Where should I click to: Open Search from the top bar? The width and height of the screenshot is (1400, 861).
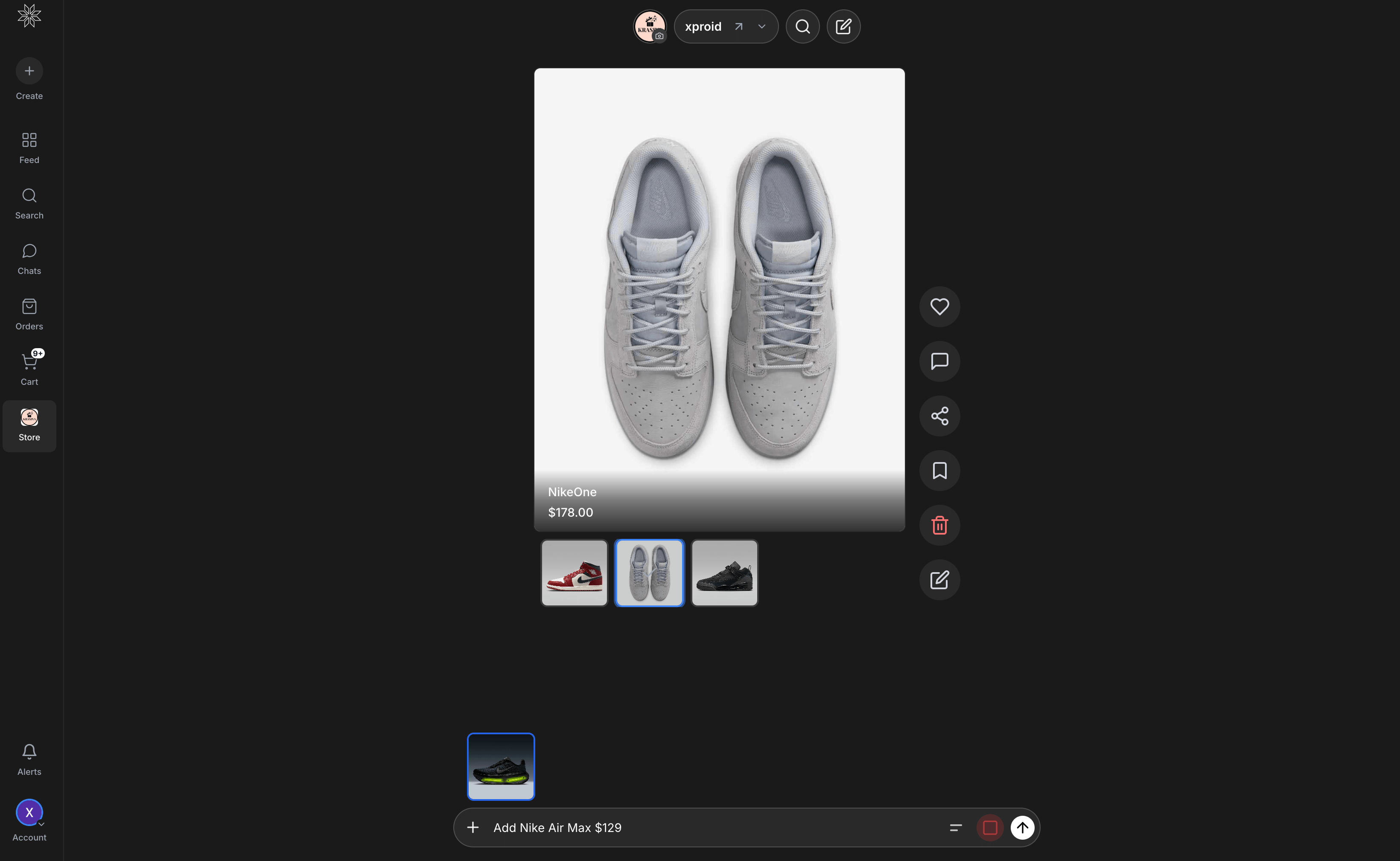tap(802, 26)
